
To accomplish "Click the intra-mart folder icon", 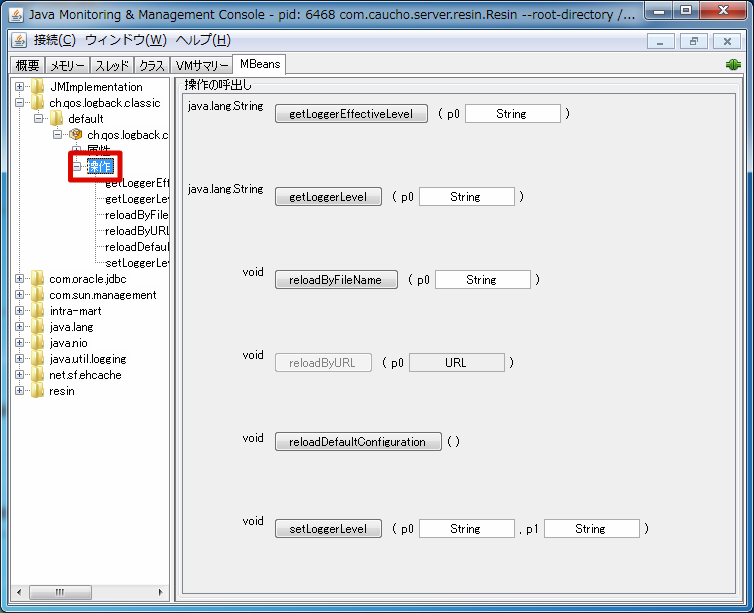I will 38,311.
